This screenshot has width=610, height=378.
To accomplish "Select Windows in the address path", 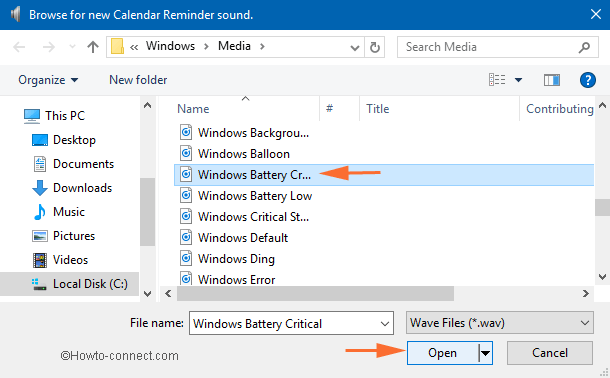I will click(170, 46).
